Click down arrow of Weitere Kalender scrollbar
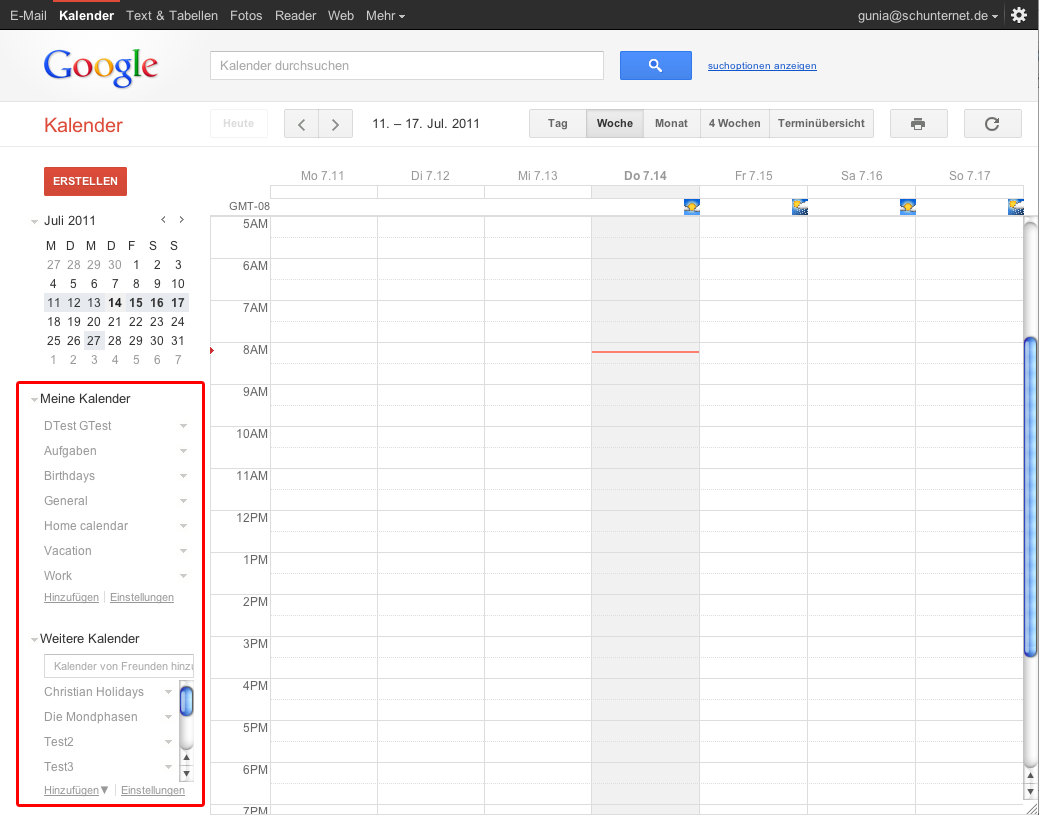This screenshot has width=1039, height=815. [187, 773]
